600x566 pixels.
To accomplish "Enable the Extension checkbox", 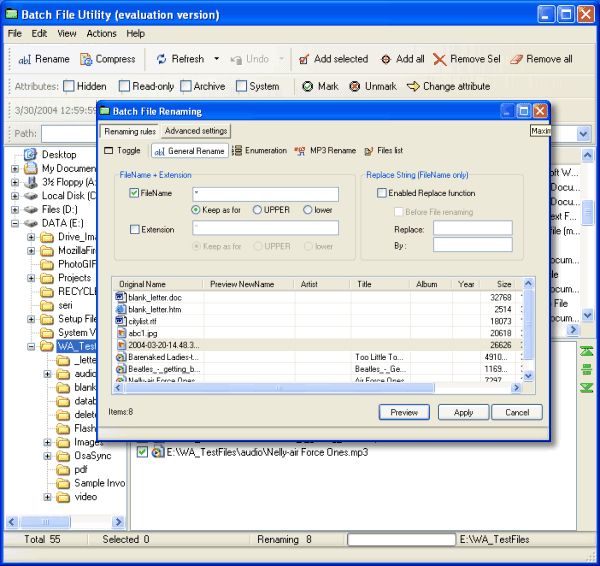I will coord(135,229).
